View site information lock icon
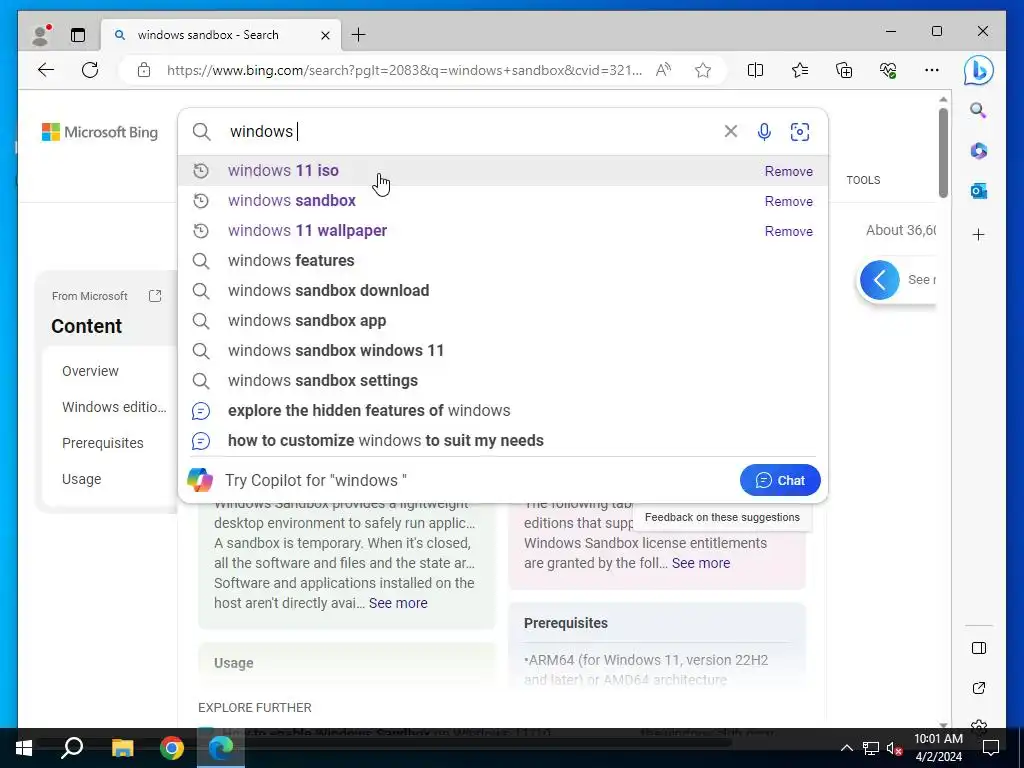The width and height of the screenshot is (1024, 768). click(144, 70)
